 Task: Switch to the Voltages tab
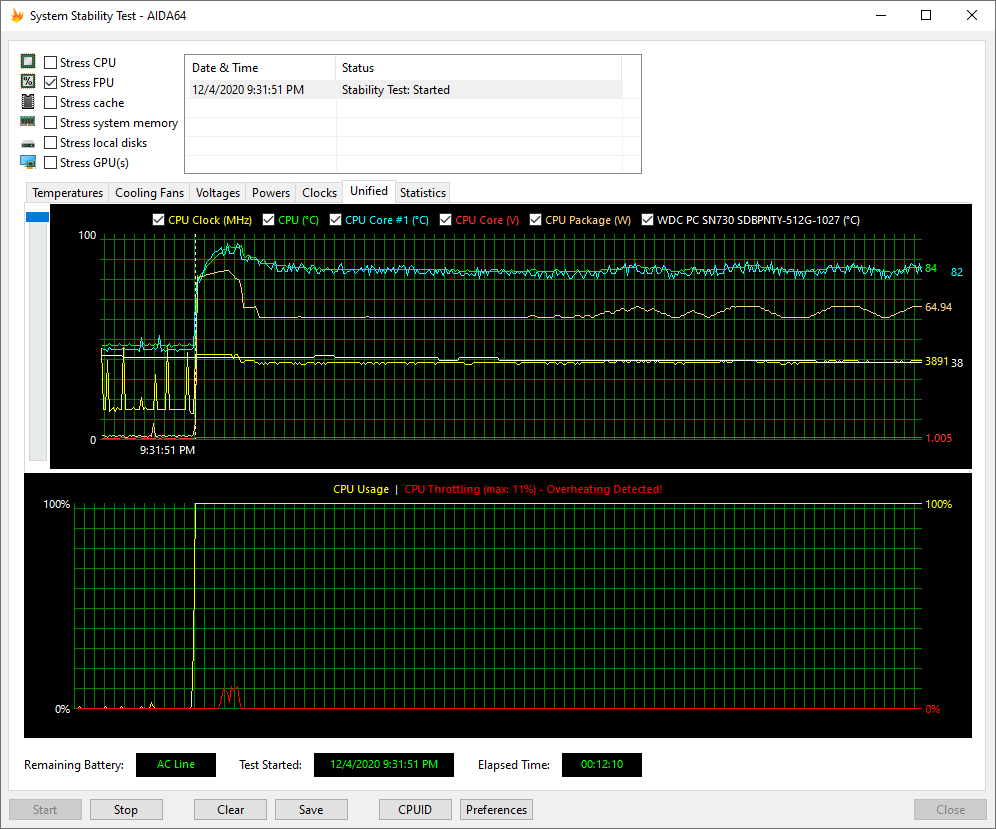point(218,192)
